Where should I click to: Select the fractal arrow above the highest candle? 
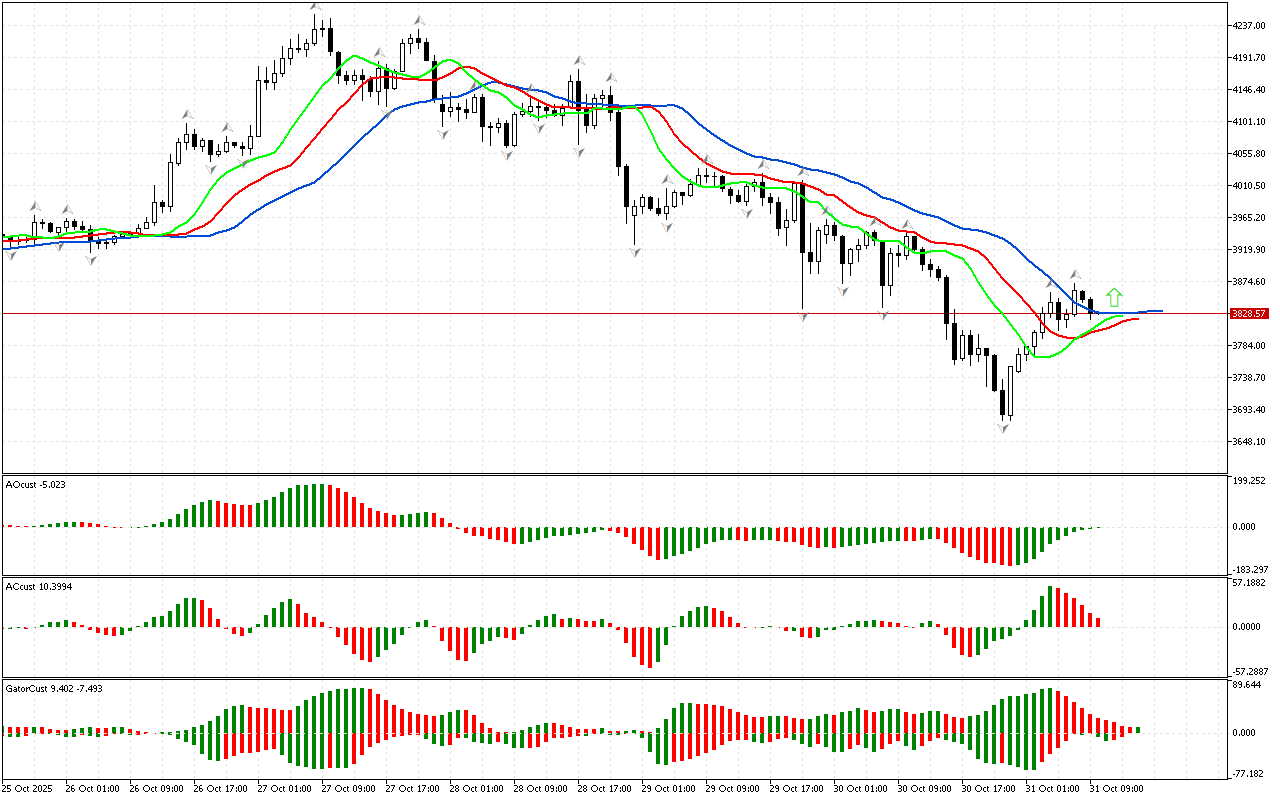coord(315,8)
